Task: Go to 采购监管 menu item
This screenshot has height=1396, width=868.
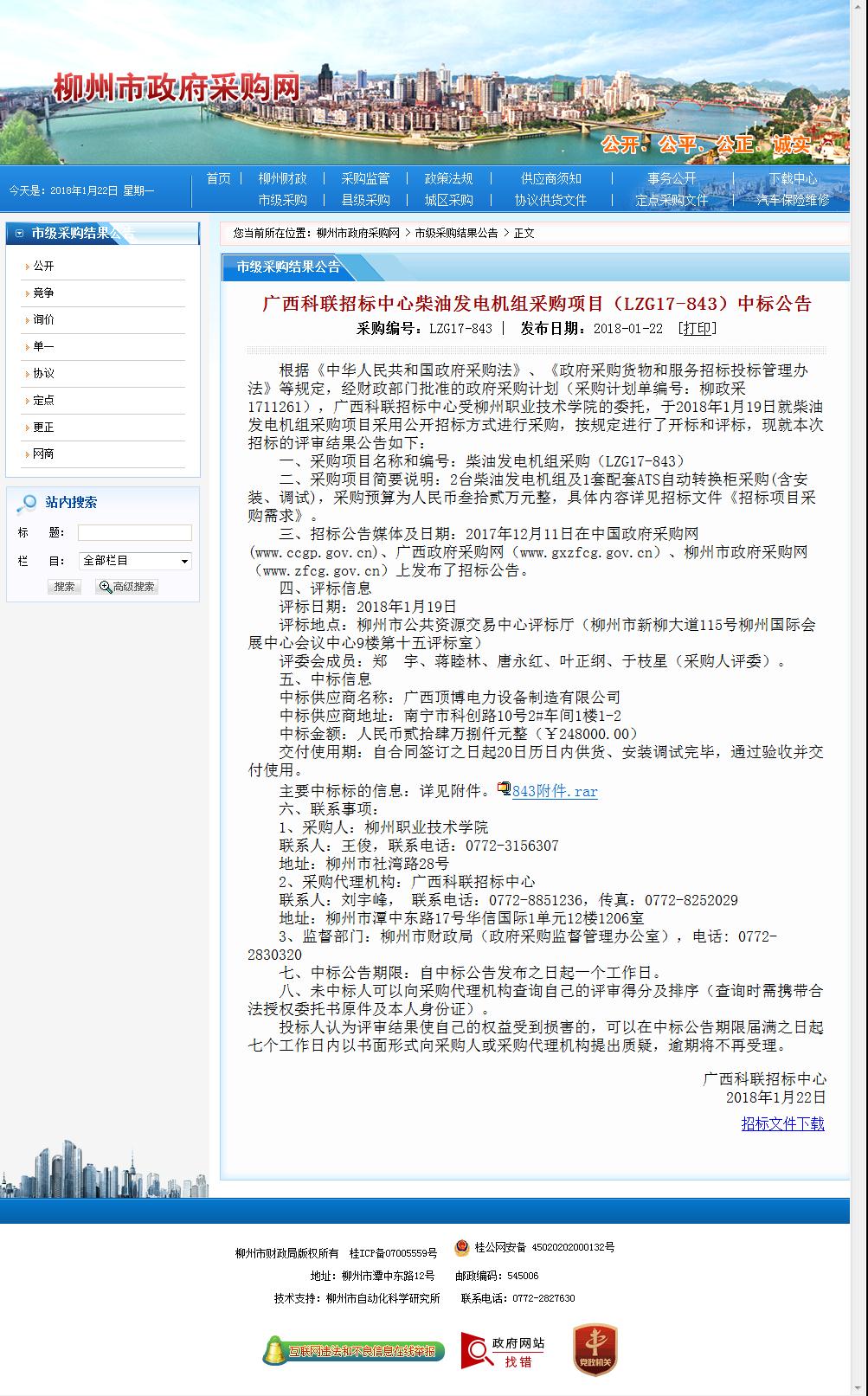Action: [x=365, y=178]
